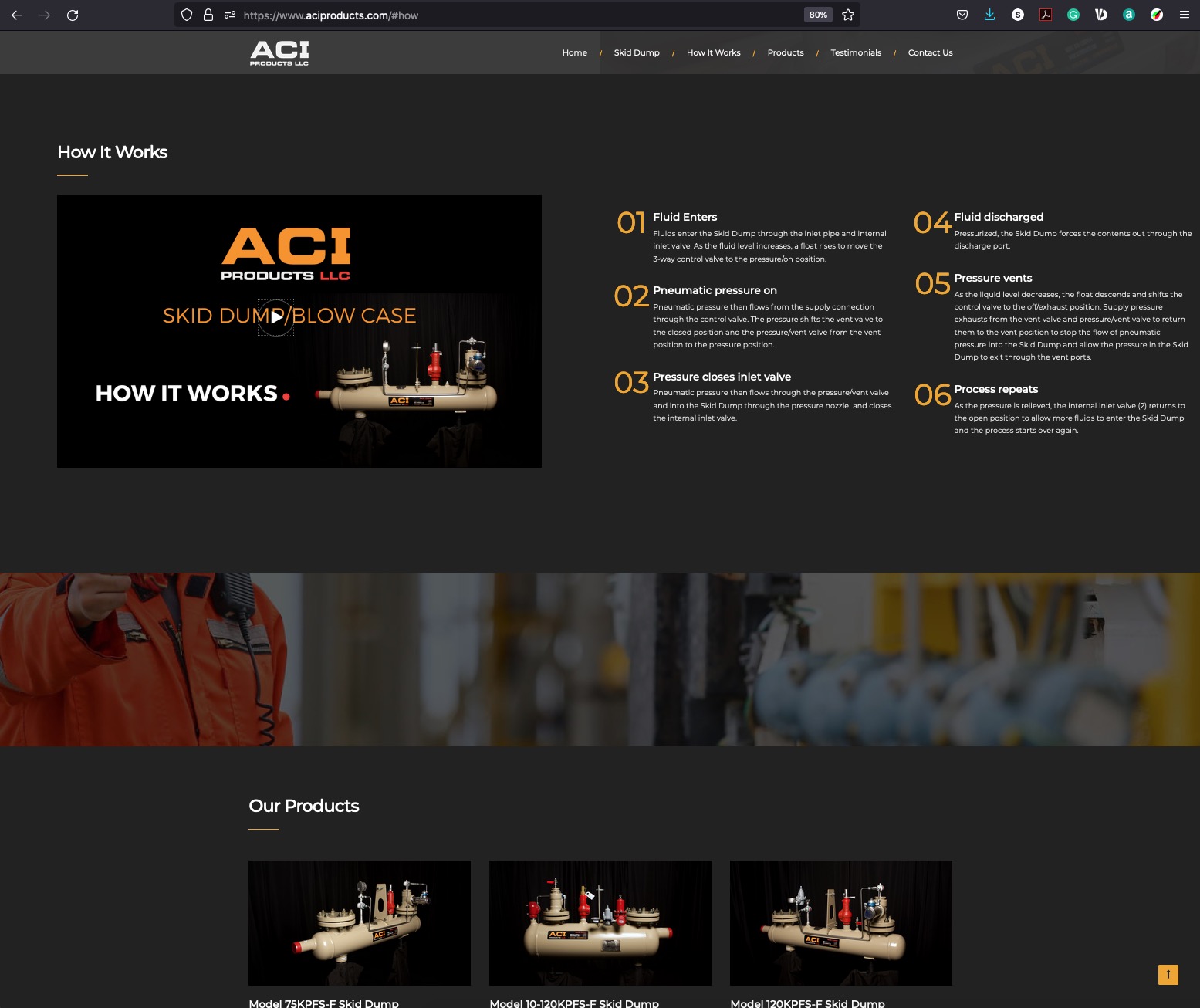Viewport: 1200px width, 1008px height.
Task: Jump back to top with arrow button
Action: pos(1168,974)
